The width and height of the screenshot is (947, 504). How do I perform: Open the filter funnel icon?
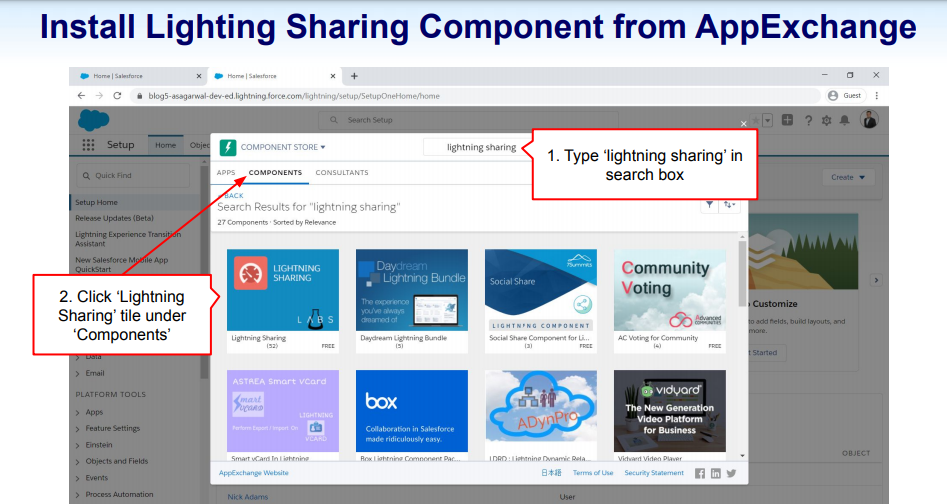pos(710,205)
